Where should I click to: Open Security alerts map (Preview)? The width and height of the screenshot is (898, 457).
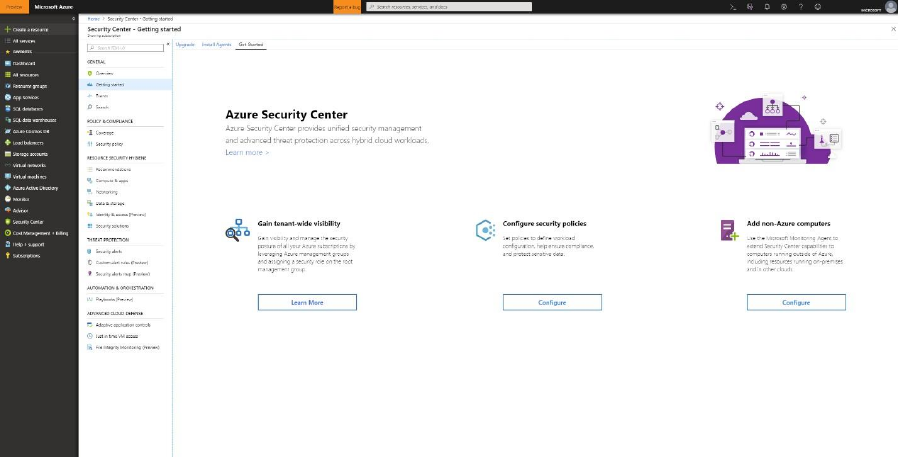point(125,274)
